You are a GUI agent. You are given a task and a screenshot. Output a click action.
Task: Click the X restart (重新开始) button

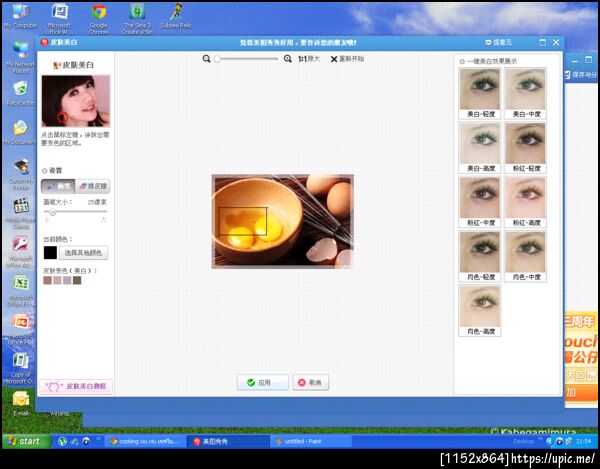pyautogui.click(x=347, y=59)
